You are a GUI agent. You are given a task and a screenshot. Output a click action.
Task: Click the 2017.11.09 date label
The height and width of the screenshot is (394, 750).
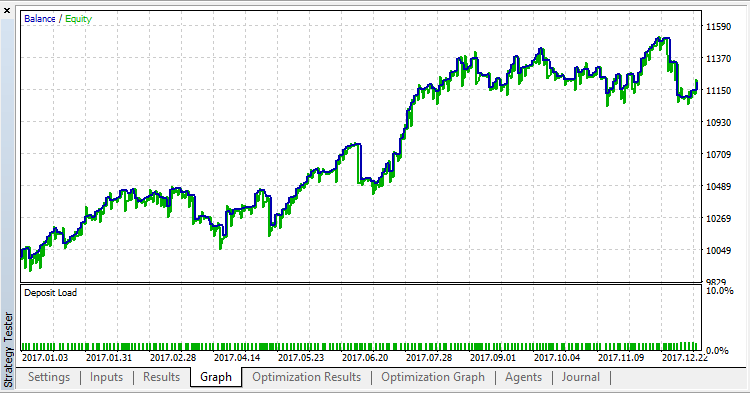[621, 358]
